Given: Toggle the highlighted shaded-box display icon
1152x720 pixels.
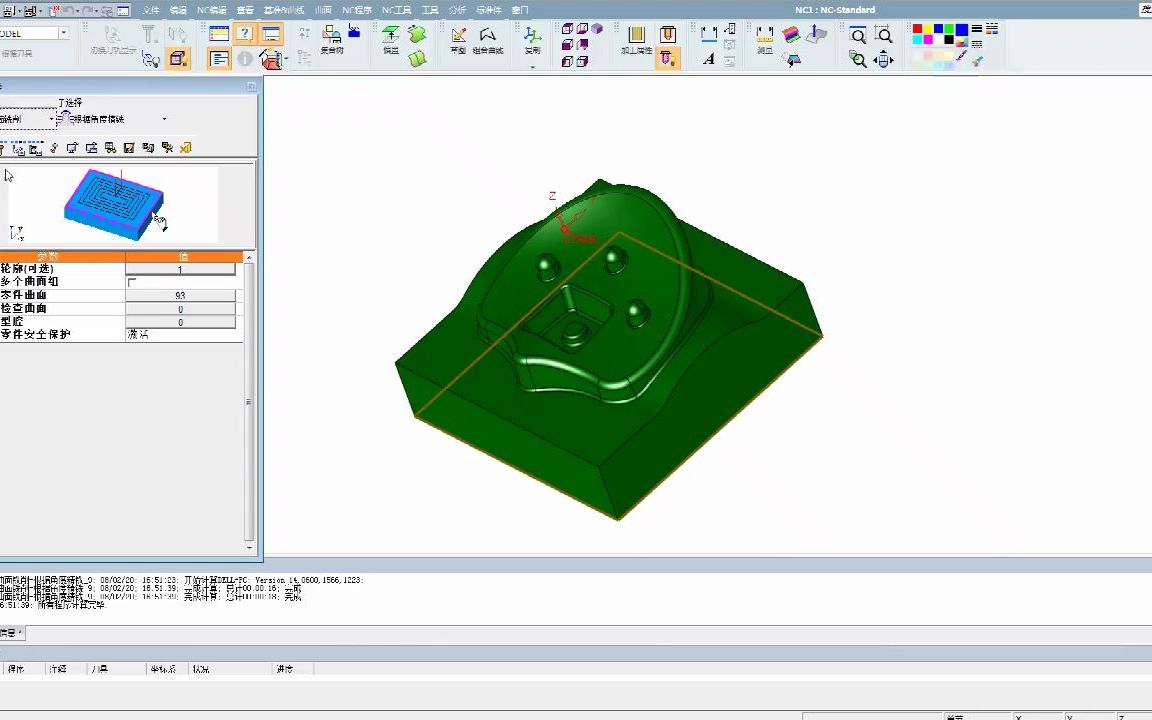Looking at the screenshot, I should tap(178, 59).
